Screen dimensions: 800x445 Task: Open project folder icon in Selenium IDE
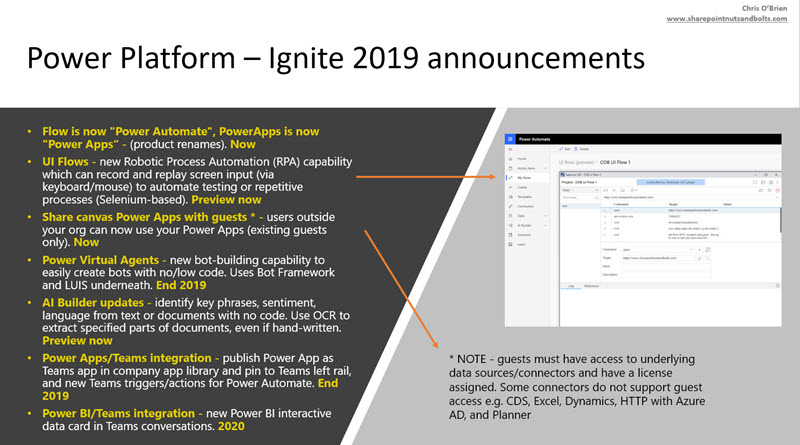pos(763,182)
